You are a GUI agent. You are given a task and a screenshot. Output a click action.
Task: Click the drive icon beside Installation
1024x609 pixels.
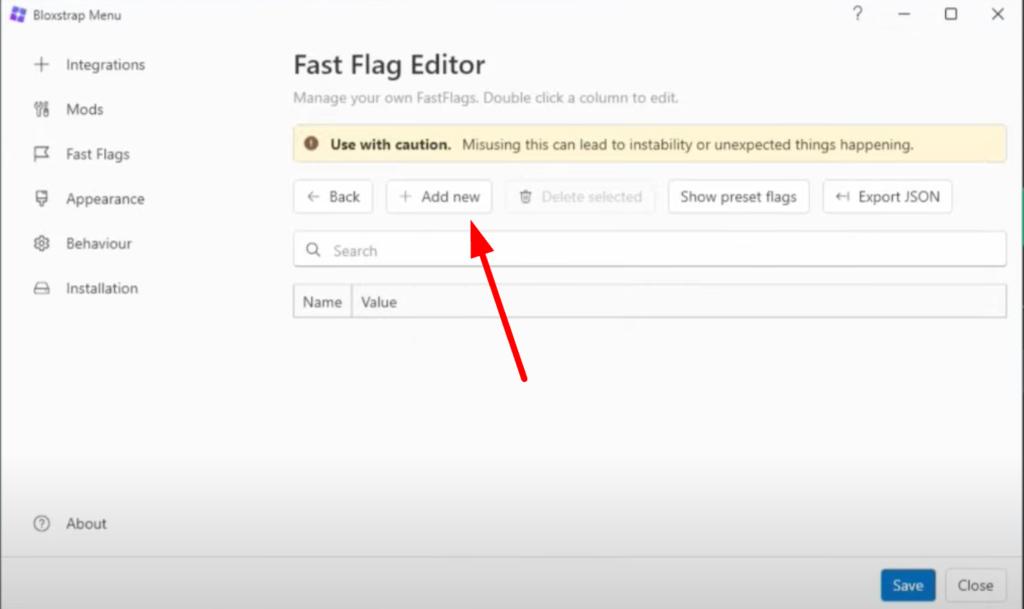[x=41, y=288]
